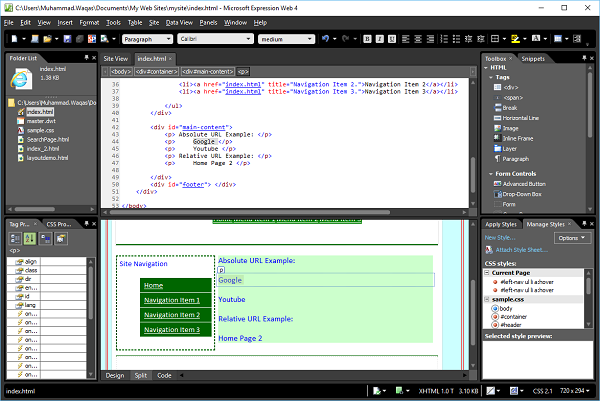Click the Bold formatting button
The width and height of the screenshot is (600, 401).
[x=367, y=39]
